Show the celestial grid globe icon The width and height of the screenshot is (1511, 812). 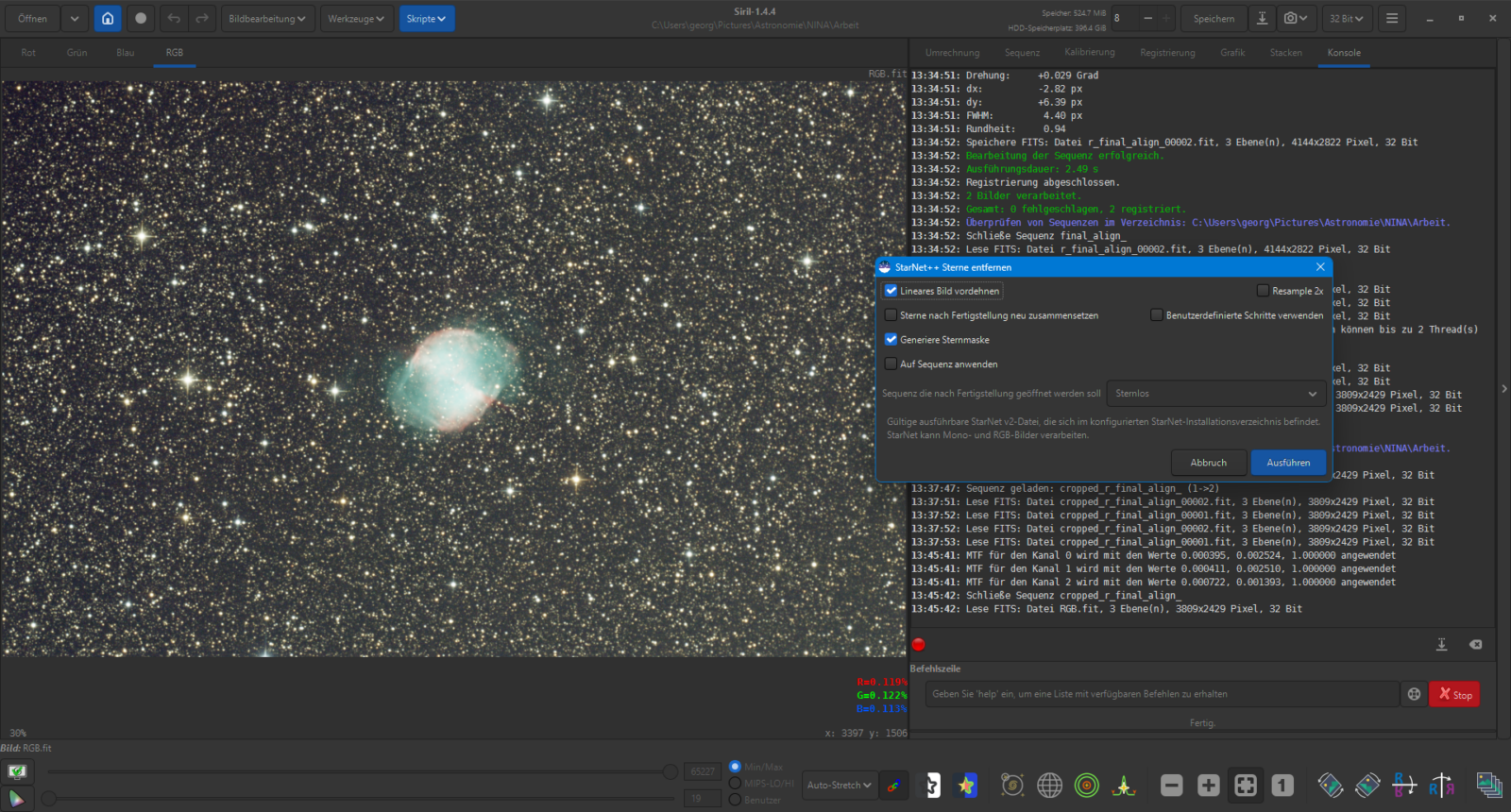pyautogui.click(x=1049, y=785)
